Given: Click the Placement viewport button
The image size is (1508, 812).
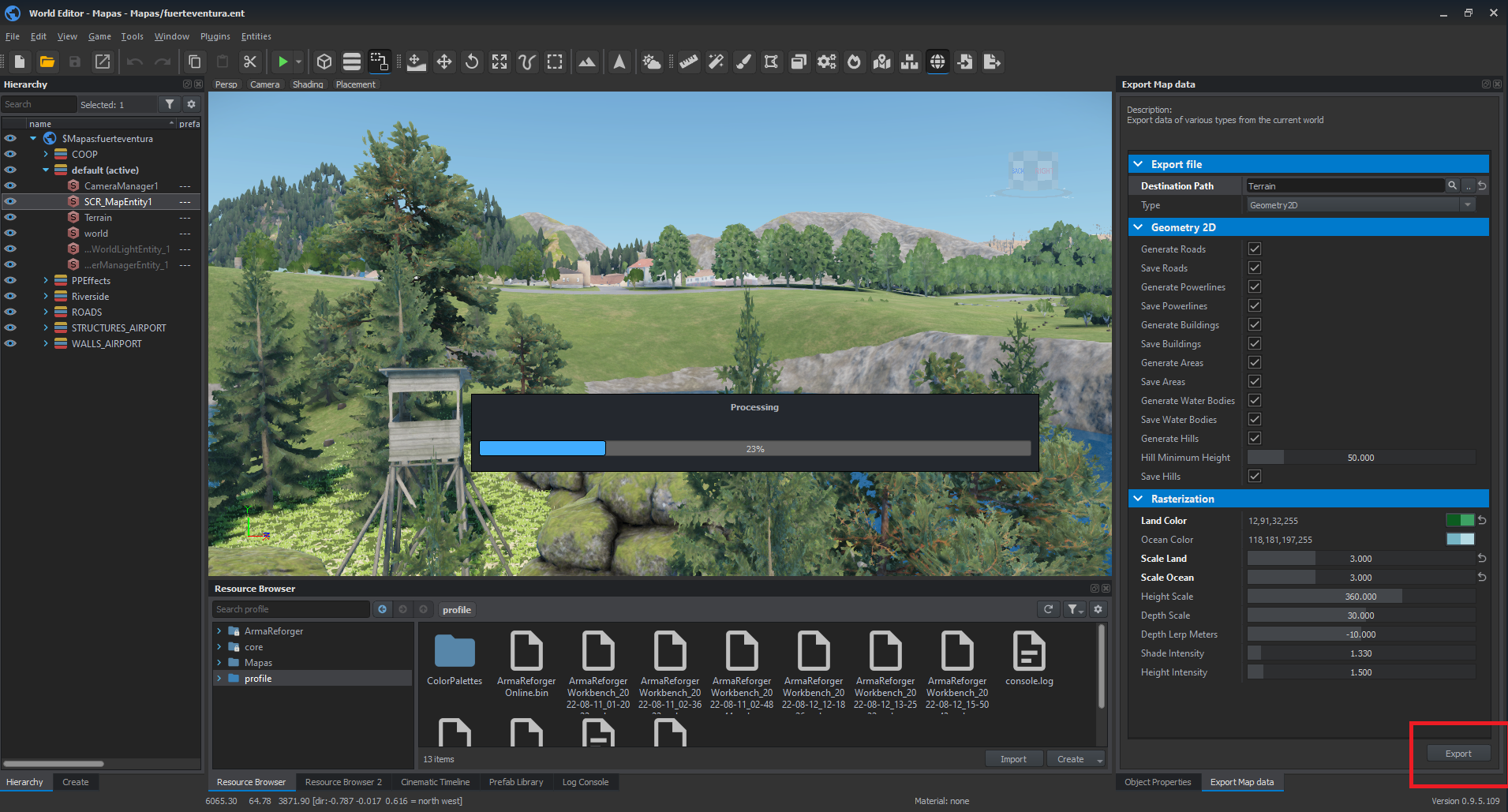Looking at the screenshot, I should click(x=356, y=84).
